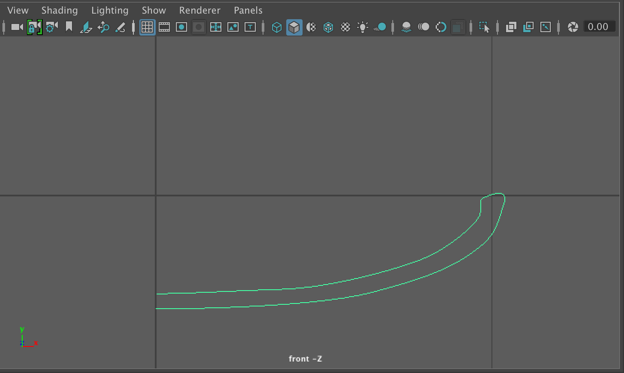Click the 'front -Z' camera label
Screen dimensions: 624x373
click(305, 359)
